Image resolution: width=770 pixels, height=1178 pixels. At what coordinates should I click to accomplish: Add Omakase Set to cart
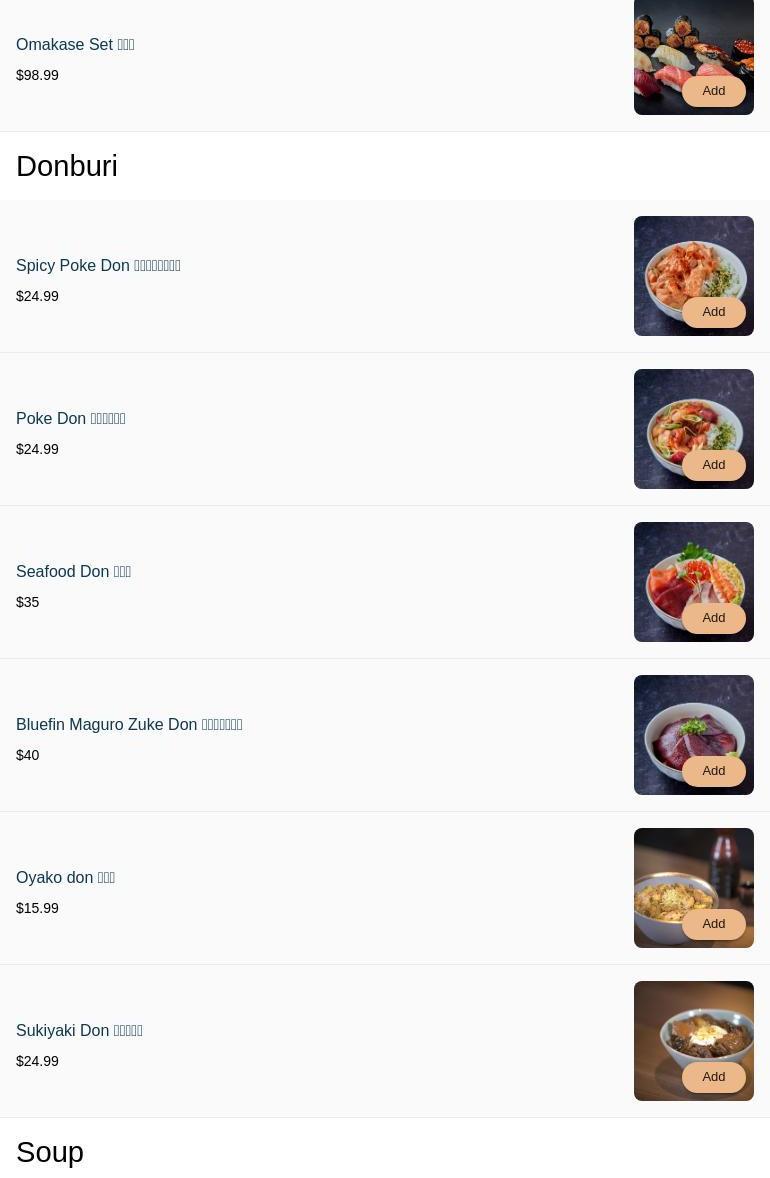[713, 91]
